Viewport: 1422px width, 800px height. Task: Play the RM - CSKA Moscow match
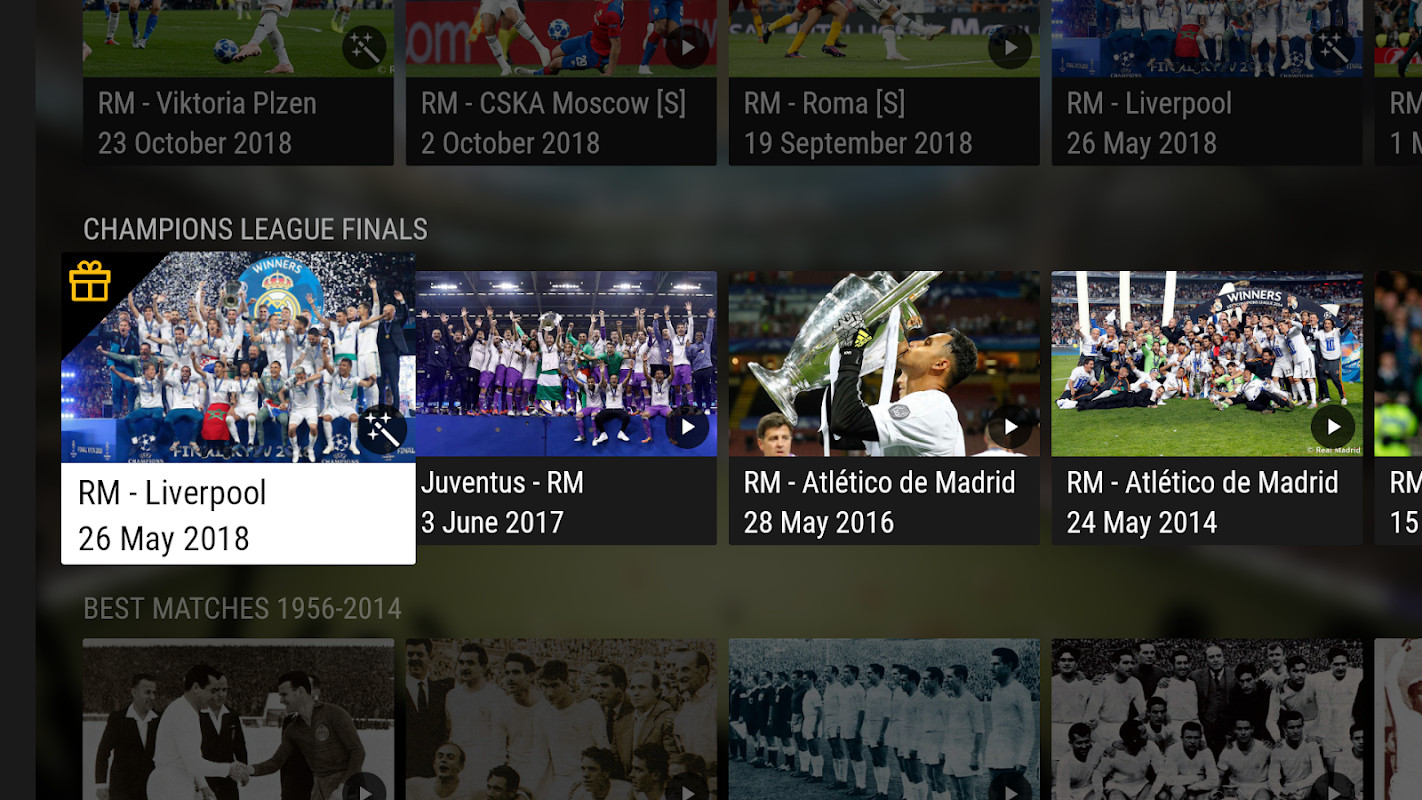coord(687,47)
